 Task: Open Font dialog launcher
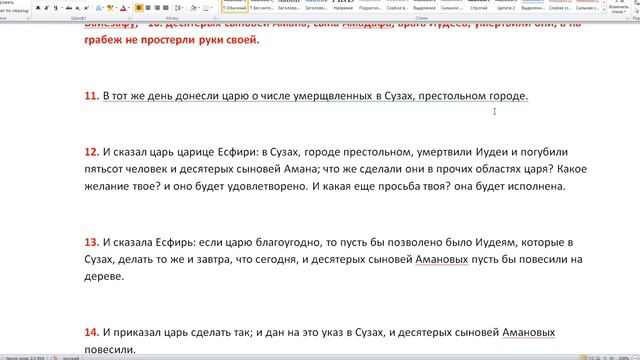pyautogui.click(x=130, y=18)
